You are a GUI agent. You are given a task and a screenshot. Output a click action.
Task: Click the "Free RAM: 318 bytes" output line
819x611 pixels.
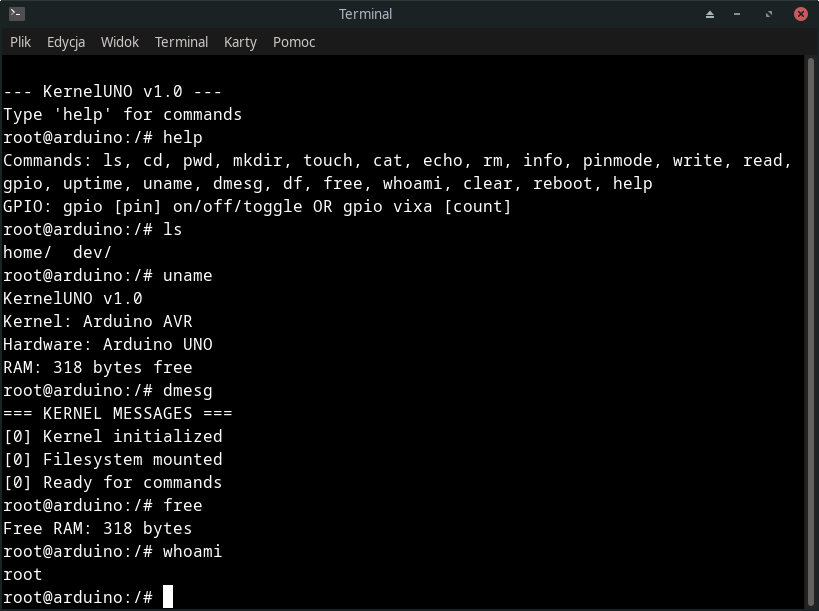tap(97, 528)
